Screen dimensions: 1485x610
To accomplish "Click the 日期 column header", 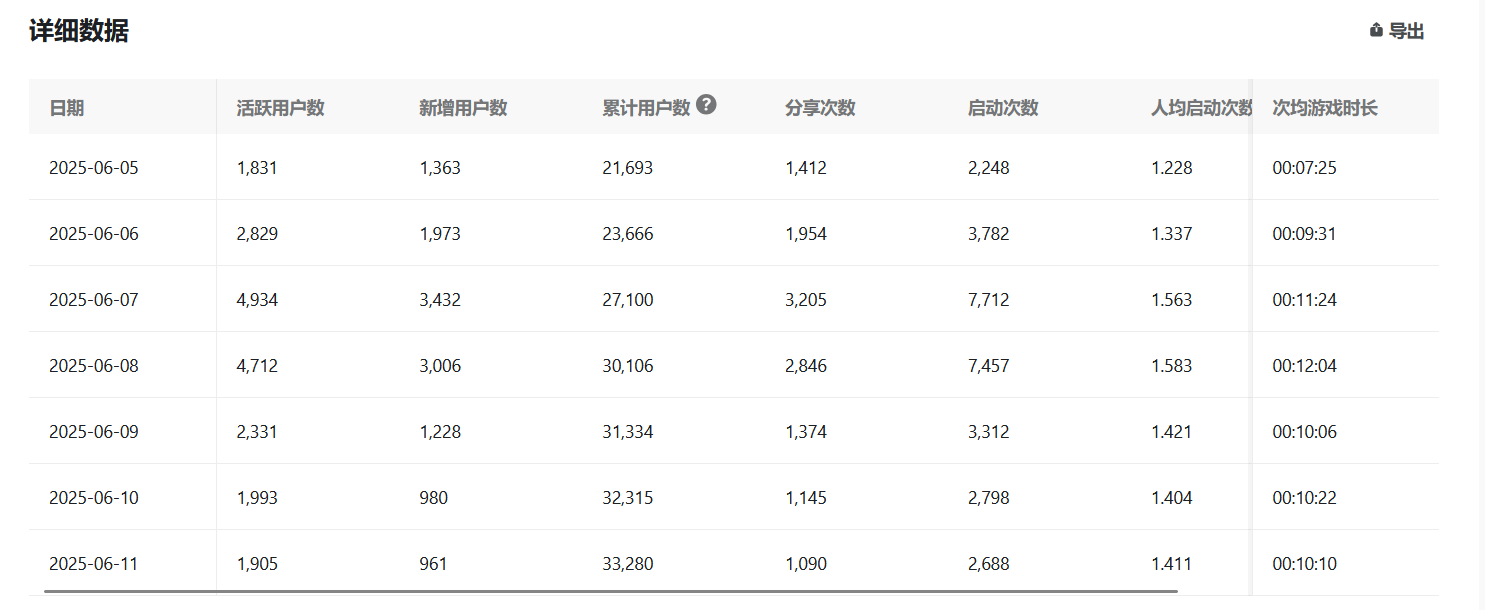I will click(x=67, y=108).
